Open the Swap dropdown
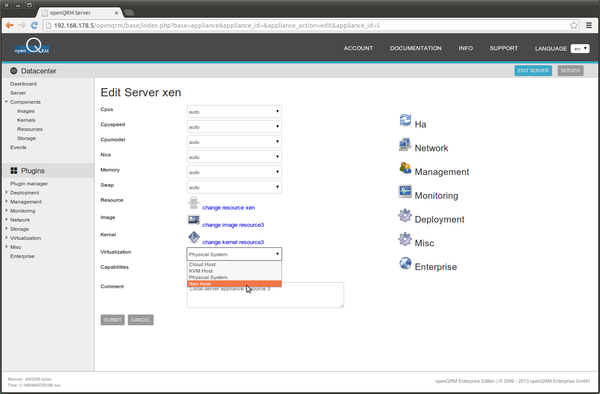600x394 pixels. pos(234,187)
